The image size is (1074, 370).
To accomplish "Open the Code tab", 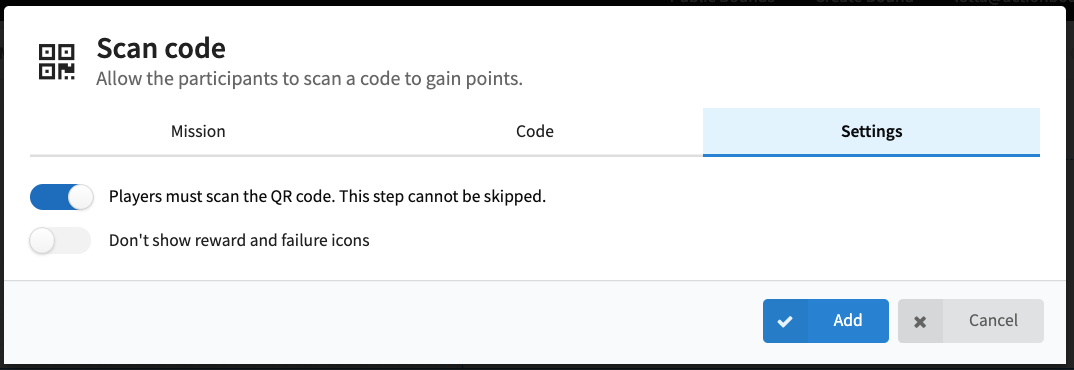I will (534, 131).
